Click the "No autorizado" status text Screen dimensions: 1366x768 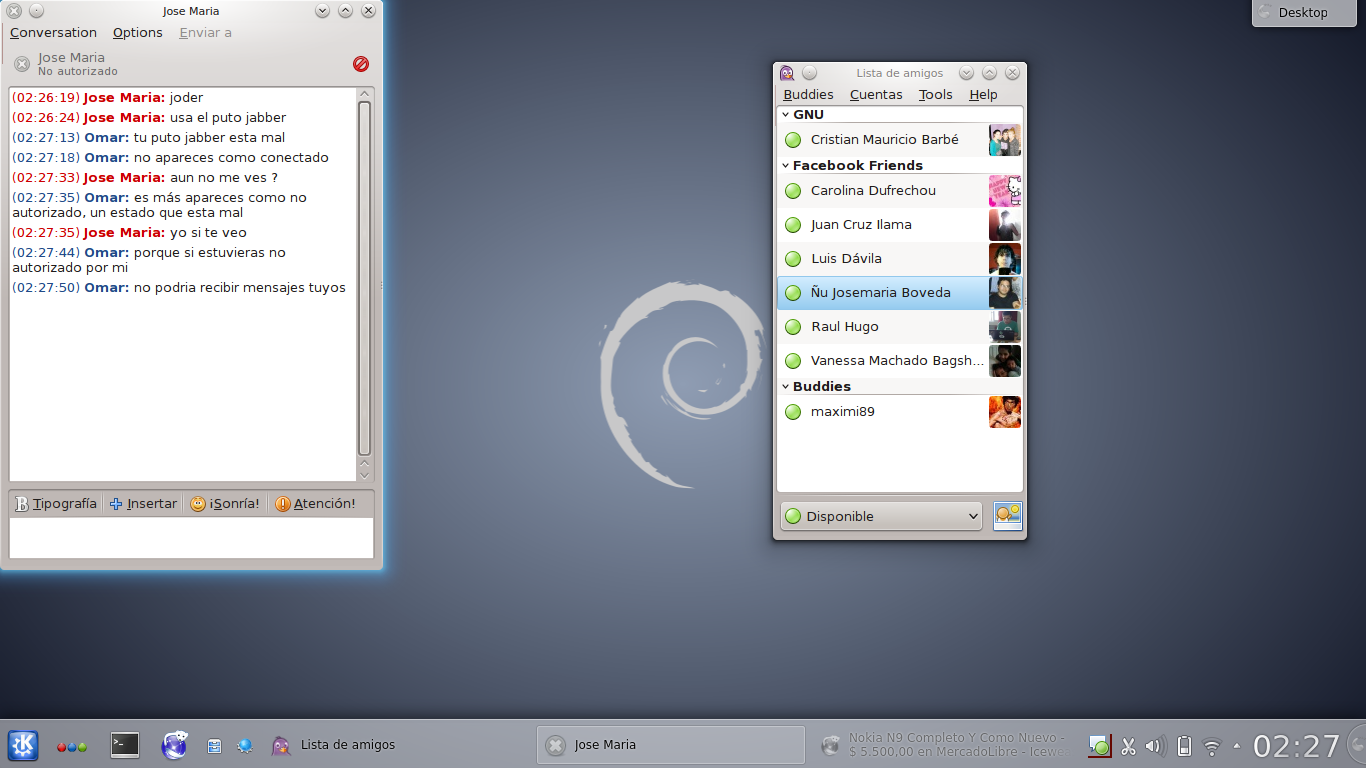[78, 72]
